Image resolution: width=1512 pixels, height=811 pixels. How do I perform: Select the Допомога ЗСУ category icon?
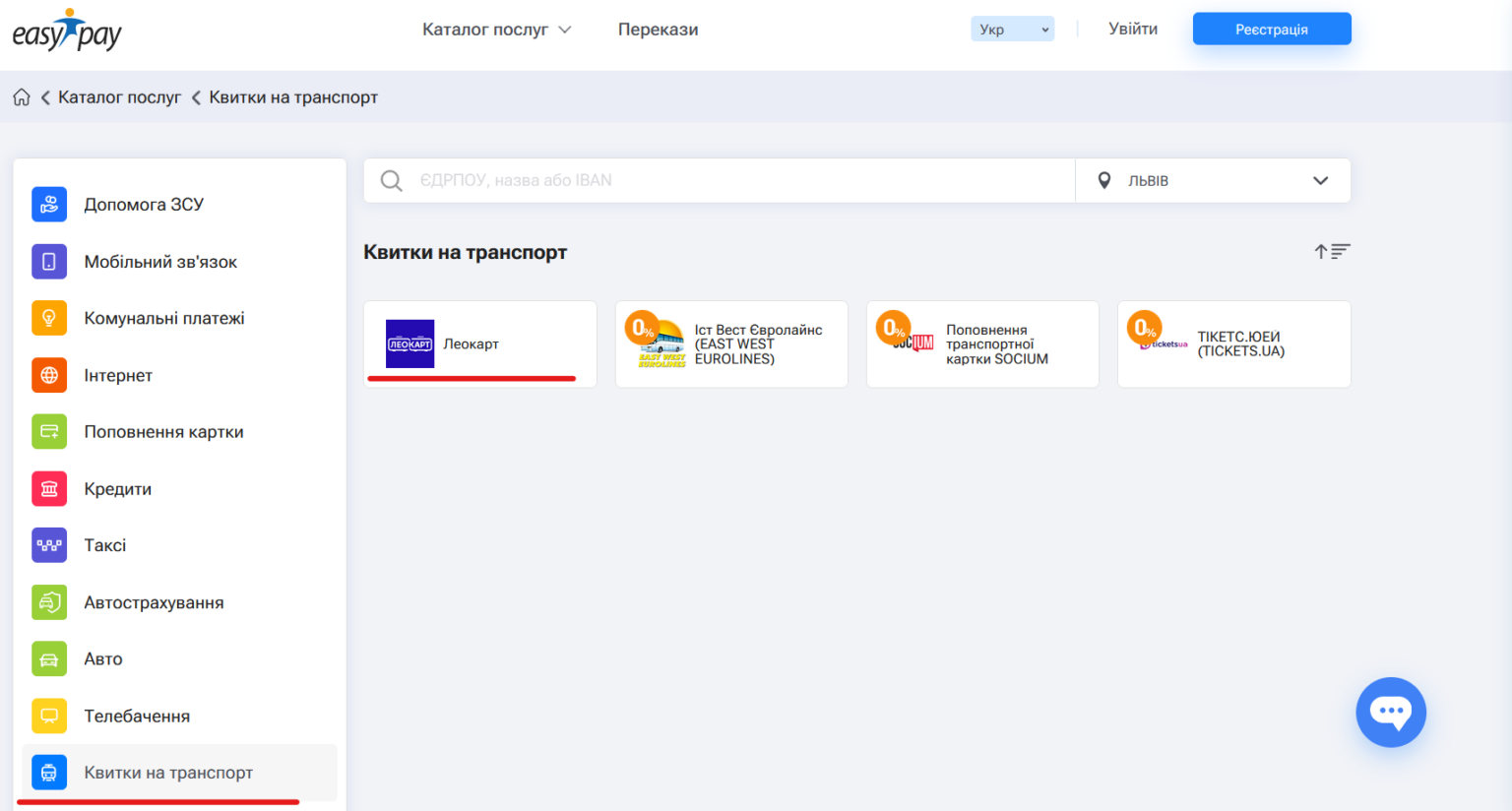49,205
